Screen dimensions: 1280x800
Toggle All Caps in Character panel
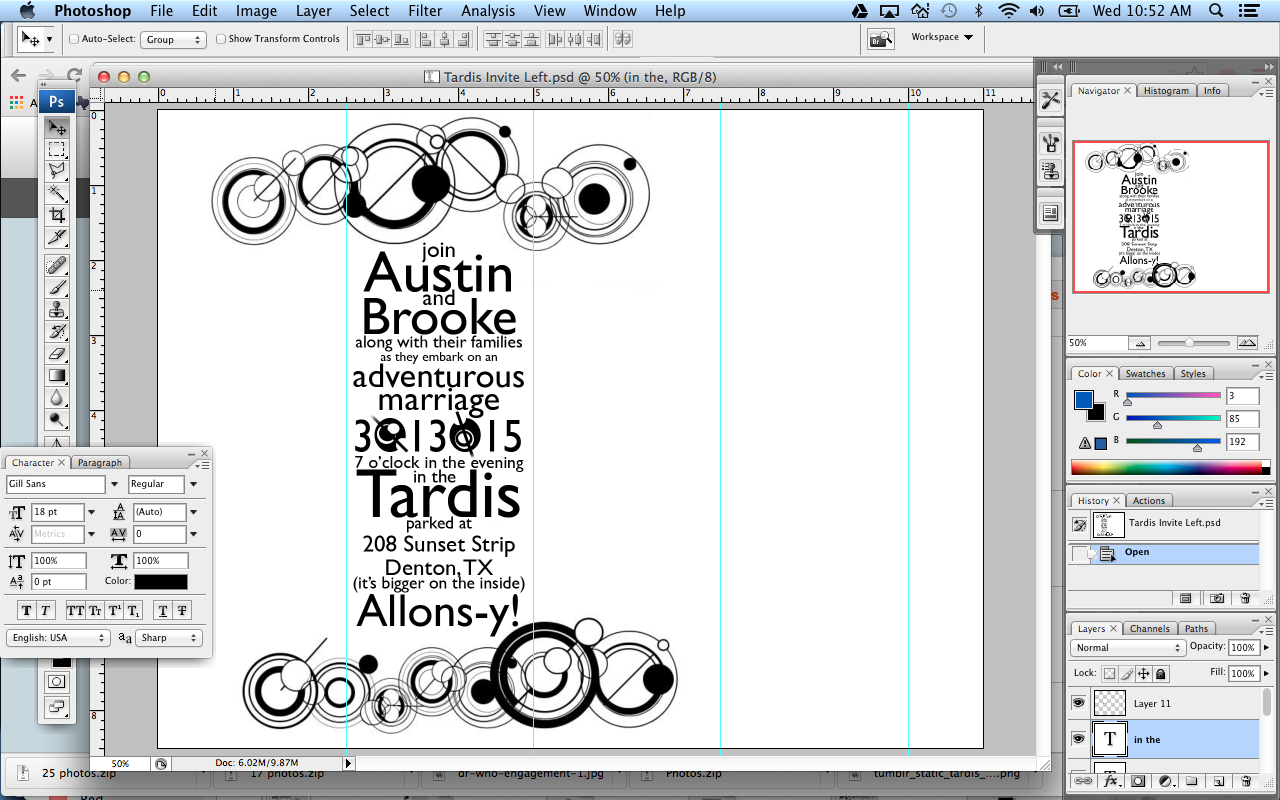tap(75, 610)
